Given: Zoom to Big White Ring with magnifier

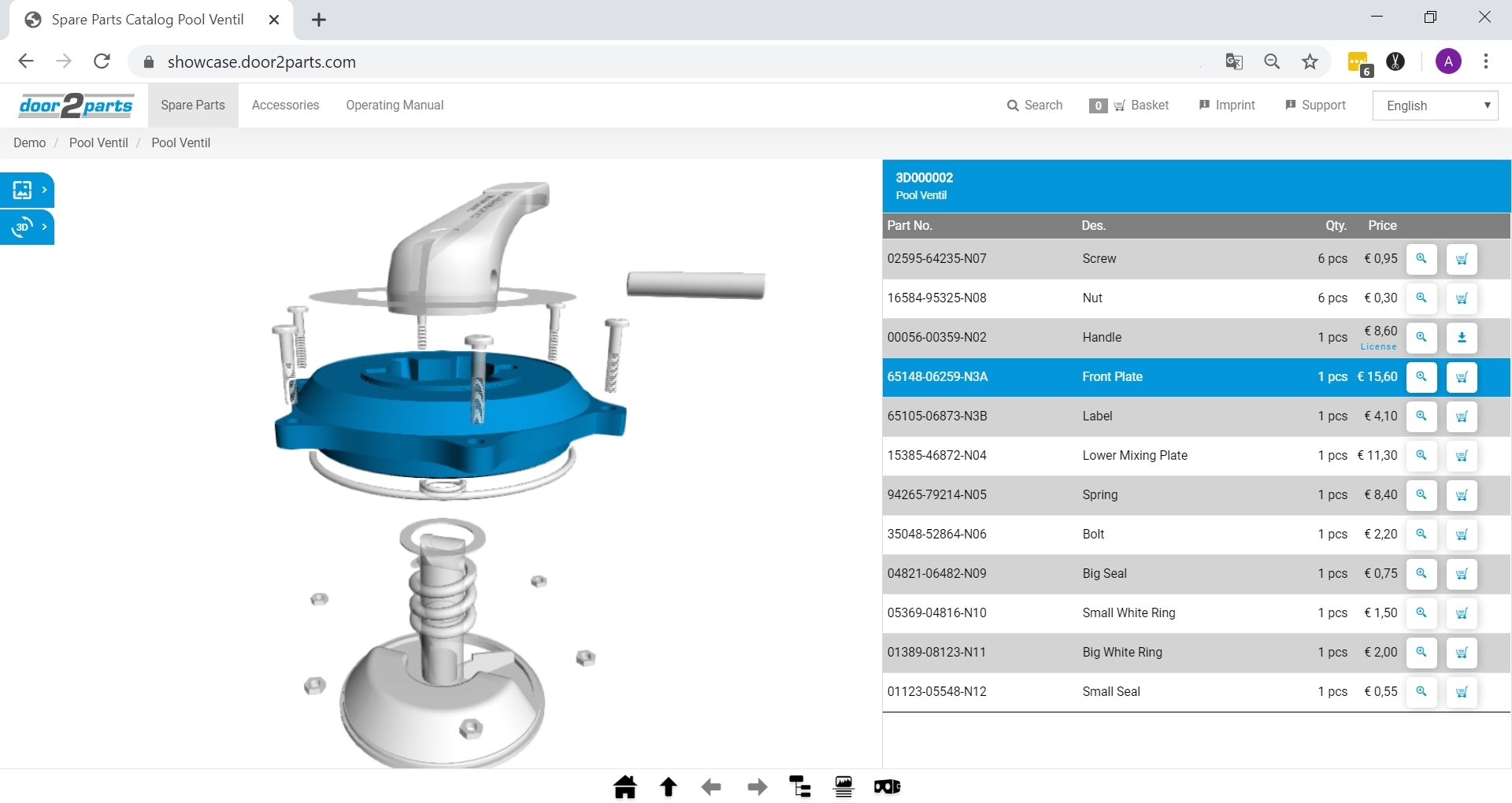Looking at the screenshot, I should pos(1421,653).
